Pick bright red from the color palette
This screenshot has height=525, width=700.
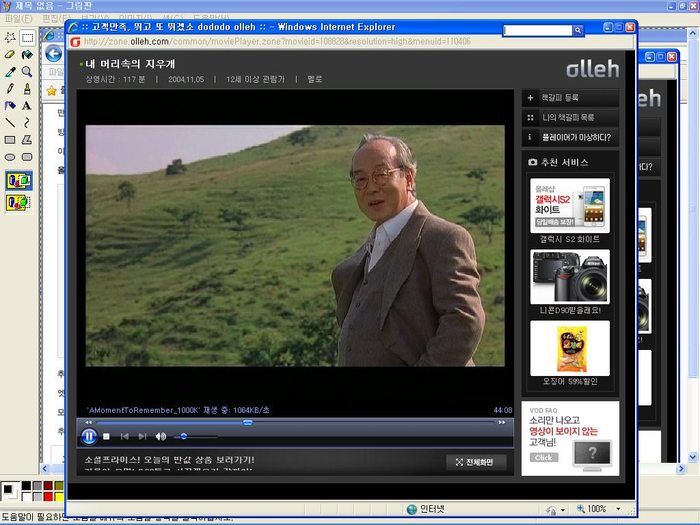pos(48,496)
